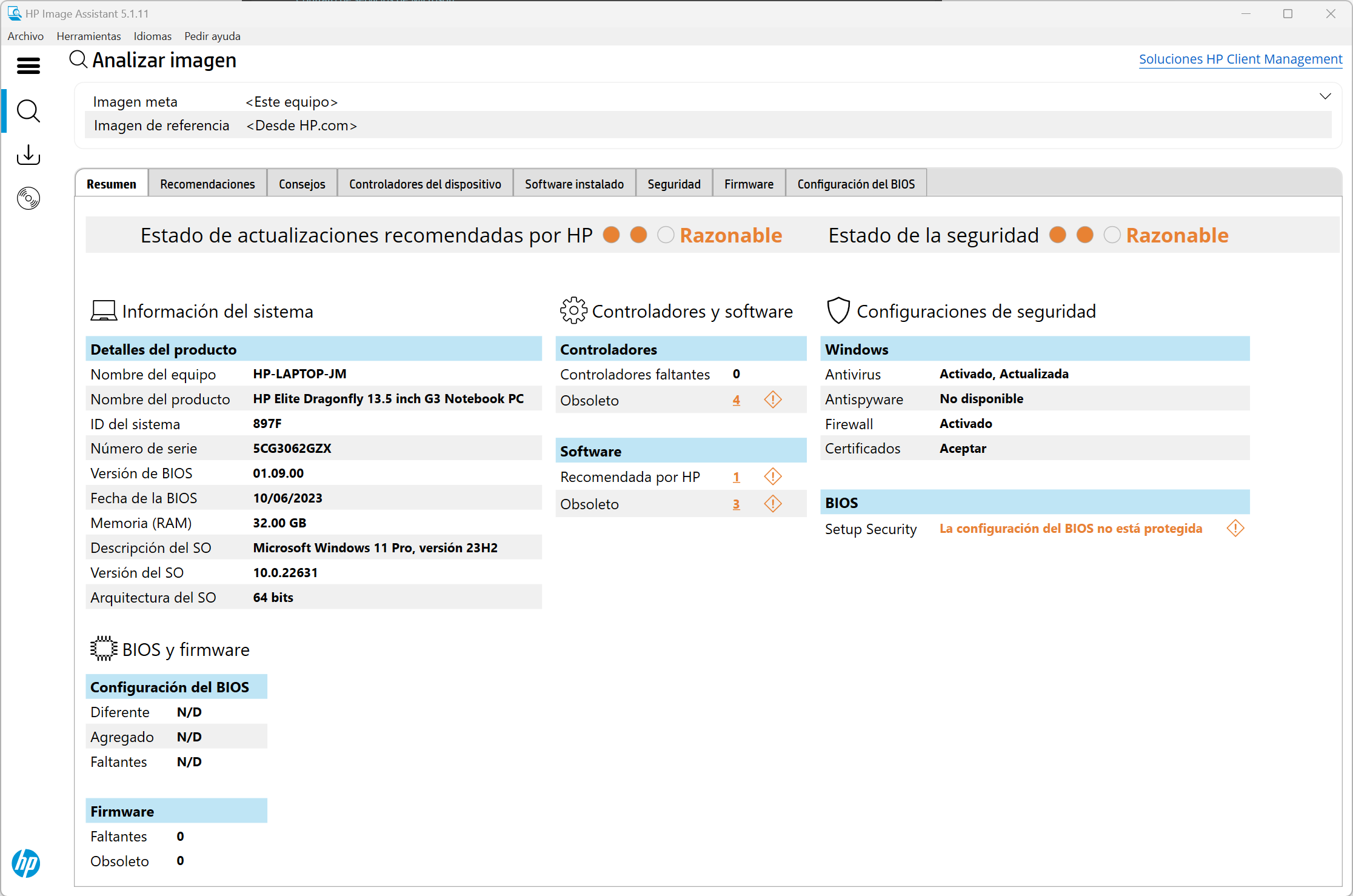Click first orange dot of security status

tap(1057, 235)
